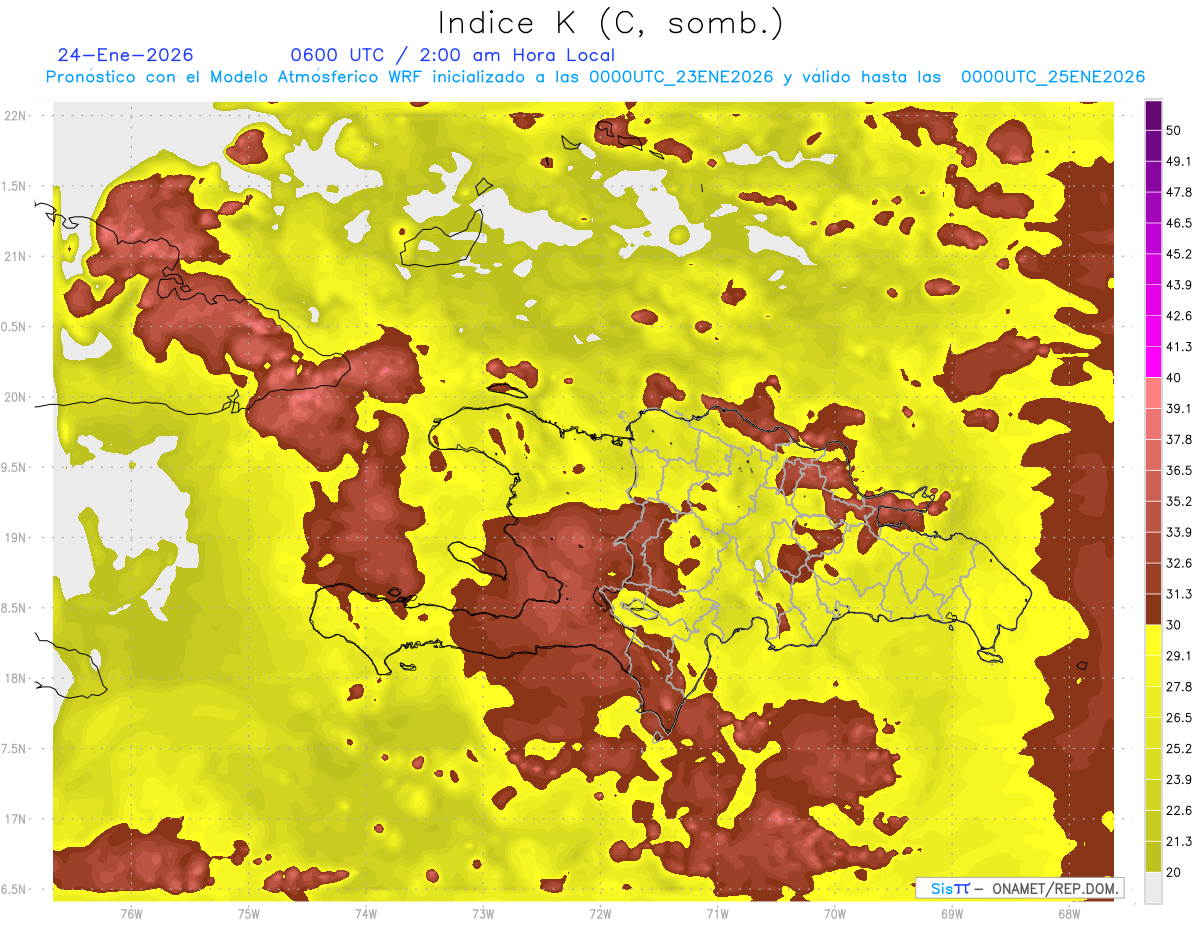Select the date text "24-Ene-2026"
The height and width of the screenshot is (927, 1200).
[126, 55]
